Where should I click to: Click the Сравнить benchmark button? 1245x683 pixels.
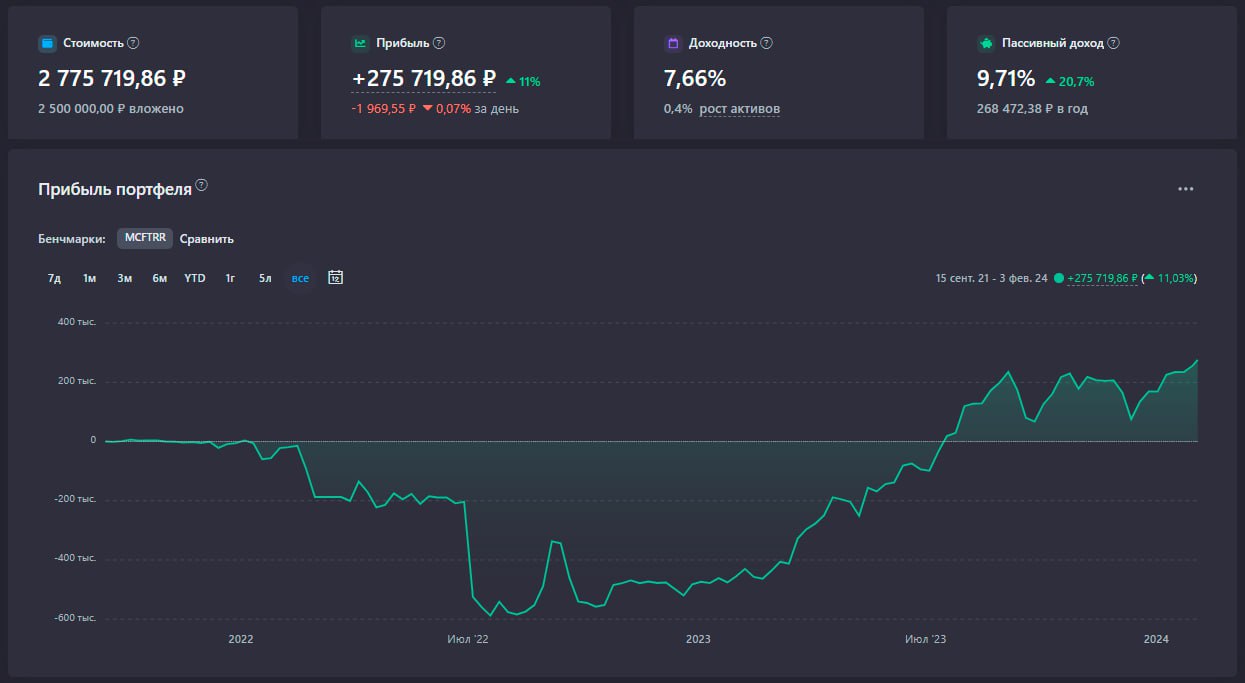point(207,239)
